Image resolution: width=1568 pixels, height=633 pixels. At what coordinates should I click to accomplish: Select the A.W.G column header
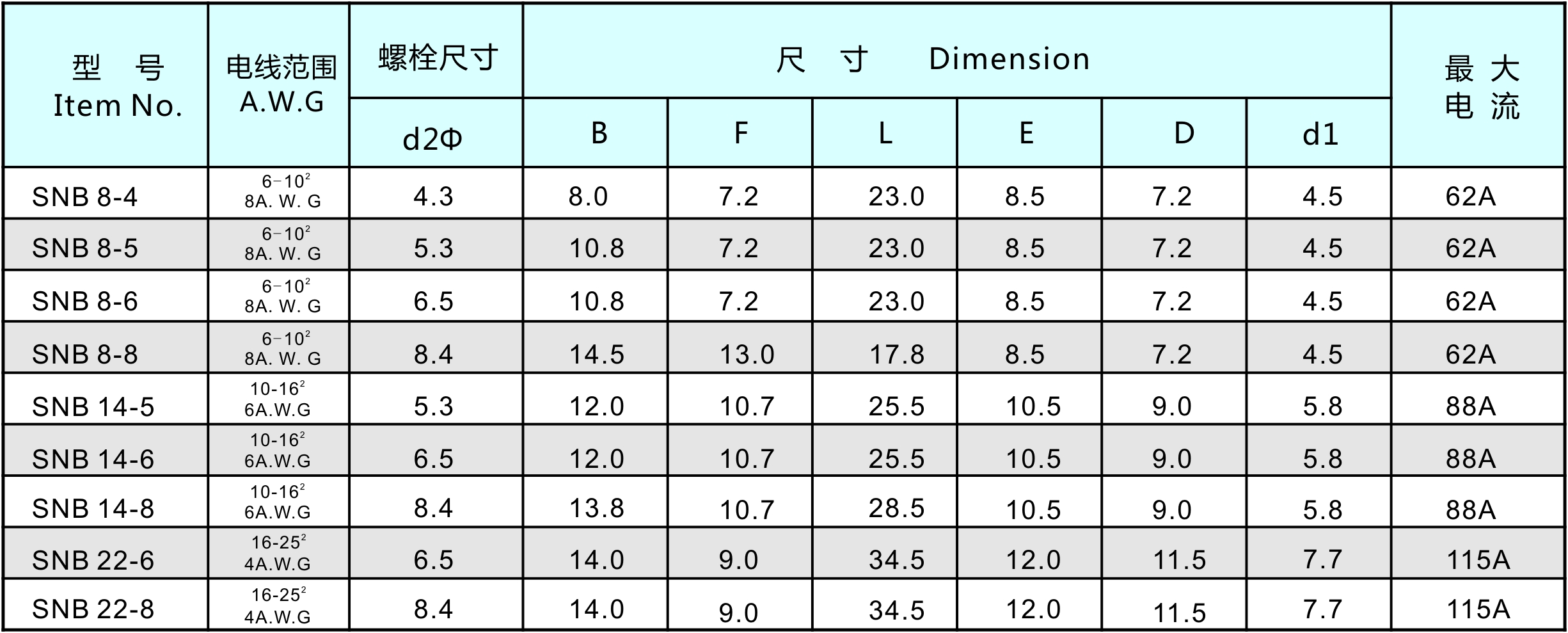pyautogui.click(x=281, y=85)
